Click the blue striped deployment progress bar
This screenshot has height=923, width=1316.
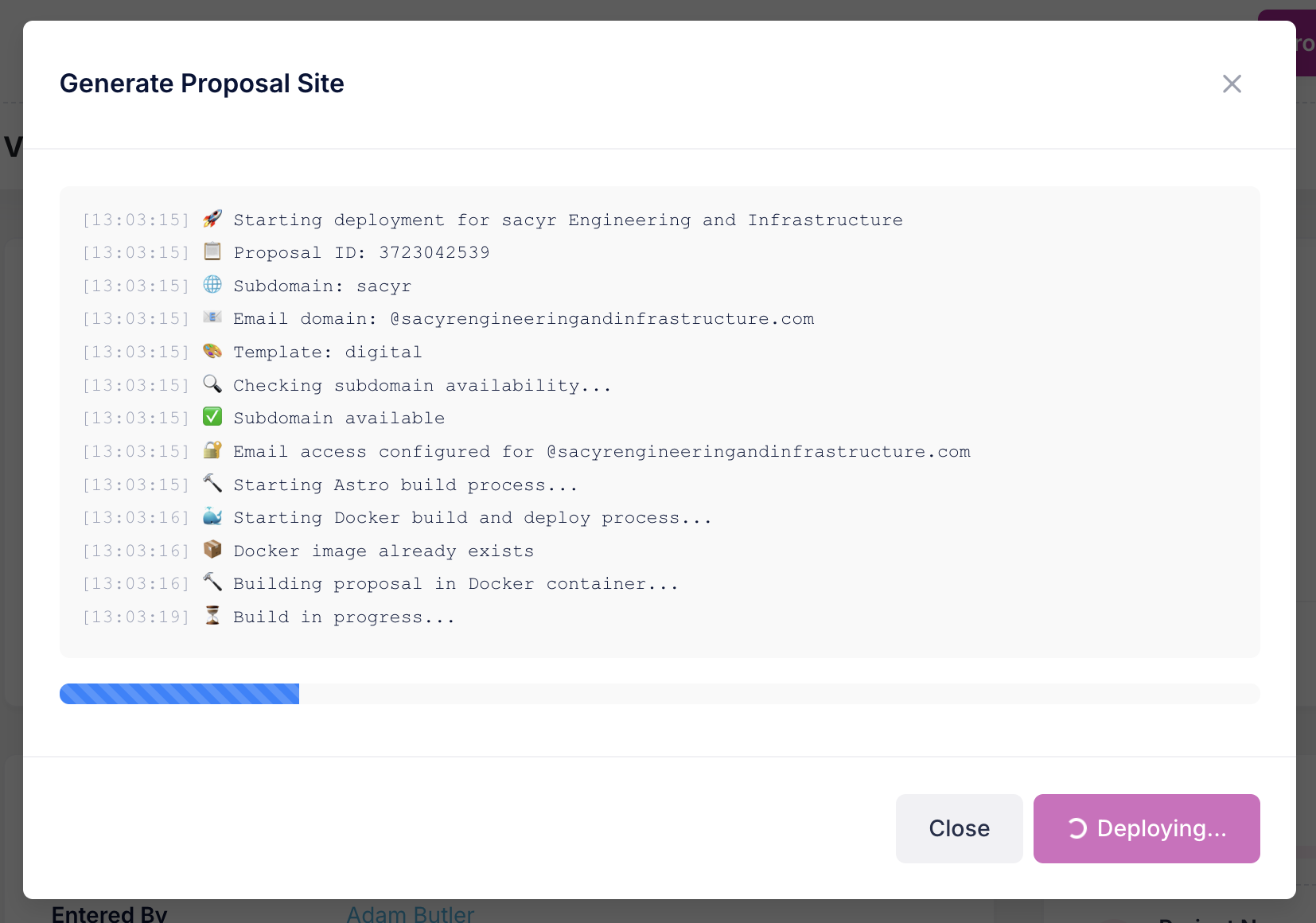180,694
